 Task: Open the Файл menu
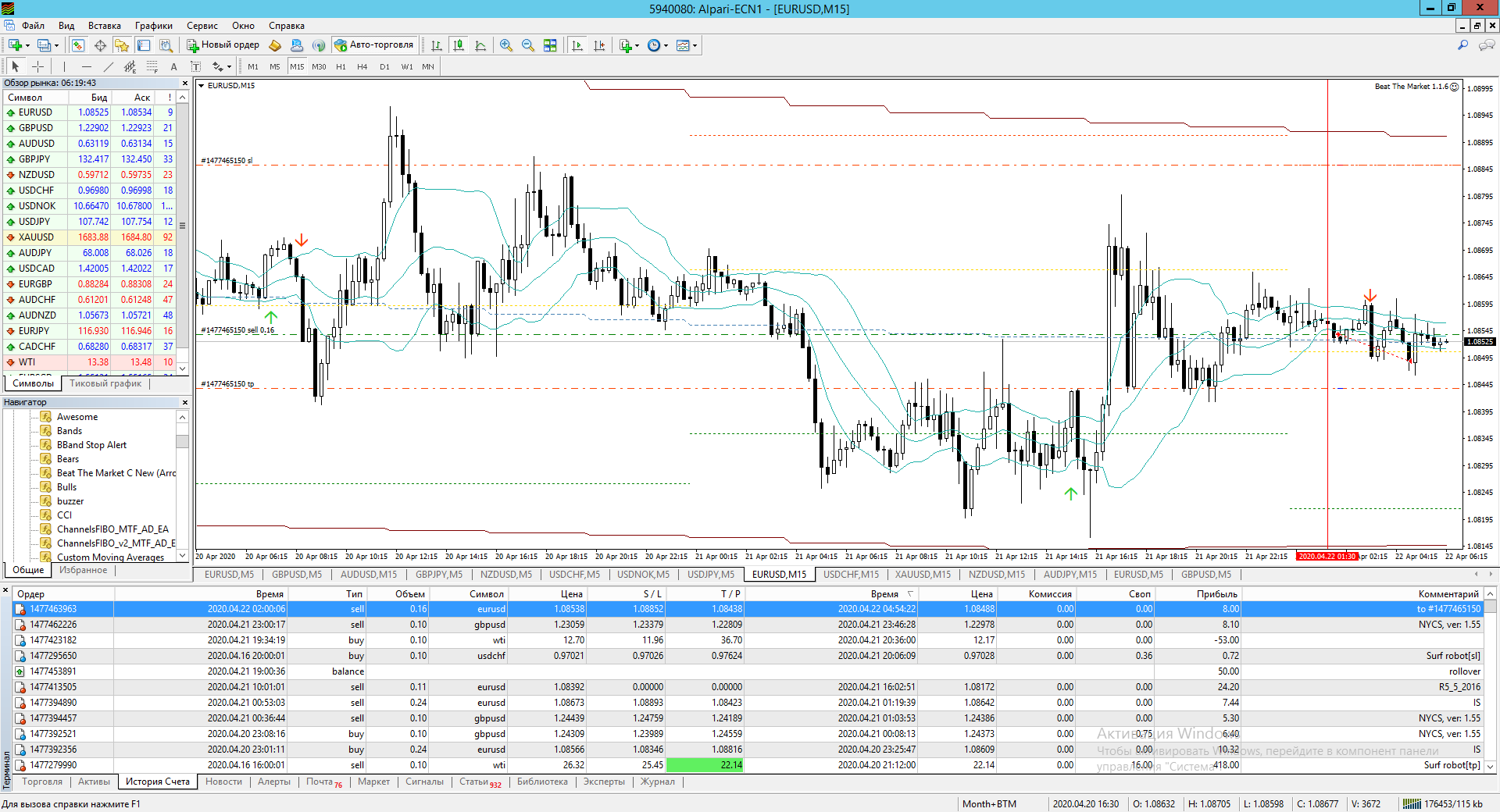tap(33, 26)
